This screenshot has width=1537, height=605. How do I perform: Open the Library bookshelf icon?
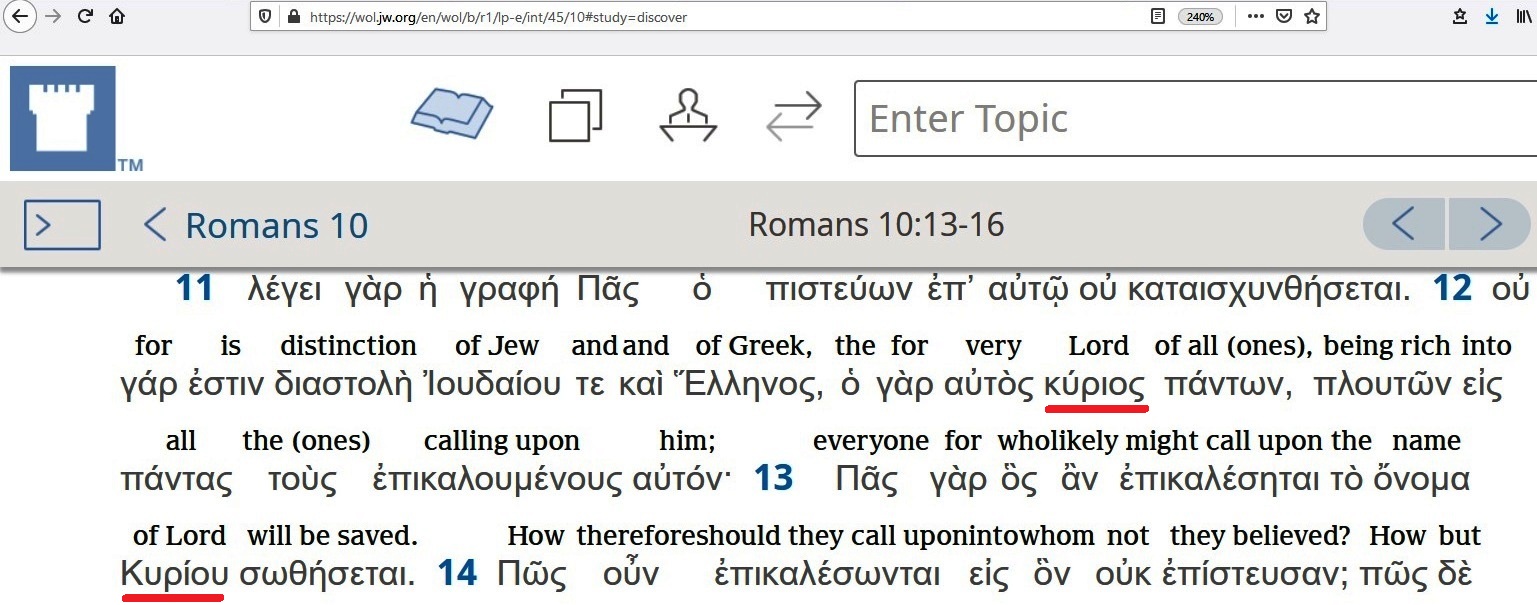1523,17
